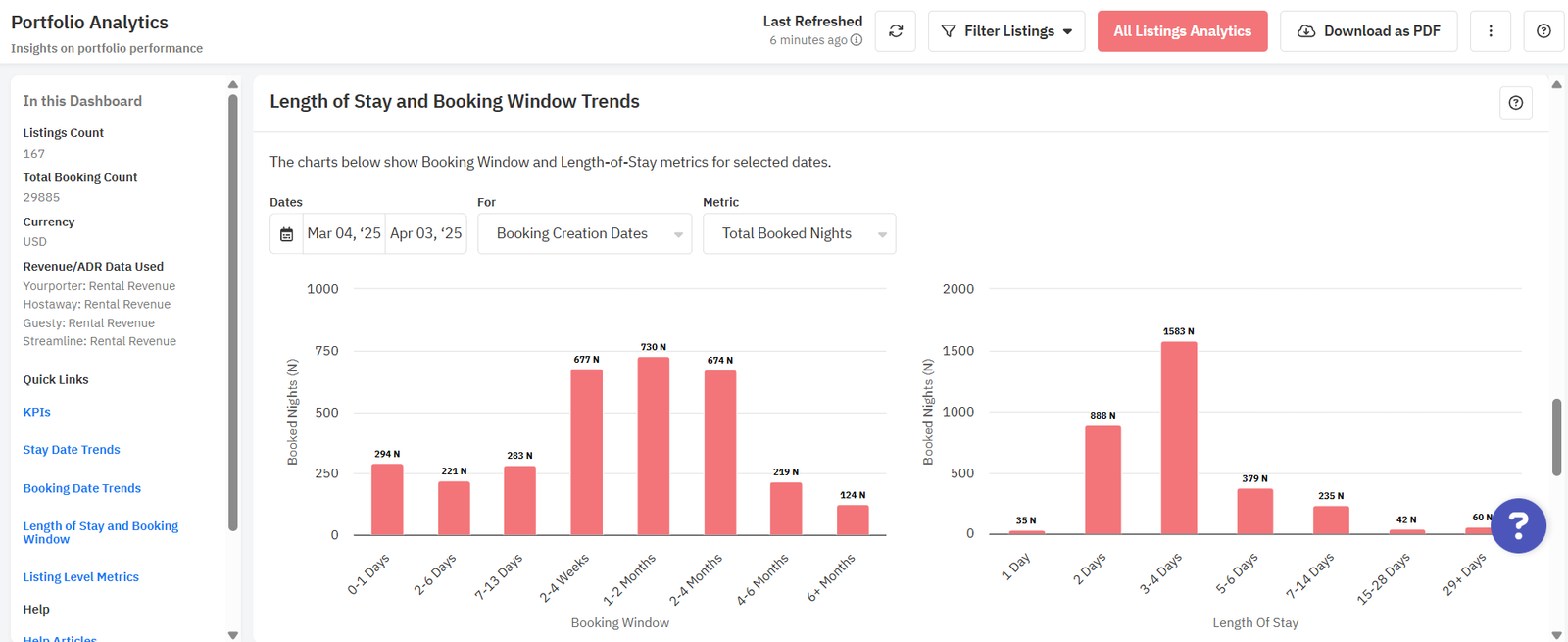Click the '6 minutes ago' timestamp
The height and width of the screenshot is (642, 1568).
808,40
